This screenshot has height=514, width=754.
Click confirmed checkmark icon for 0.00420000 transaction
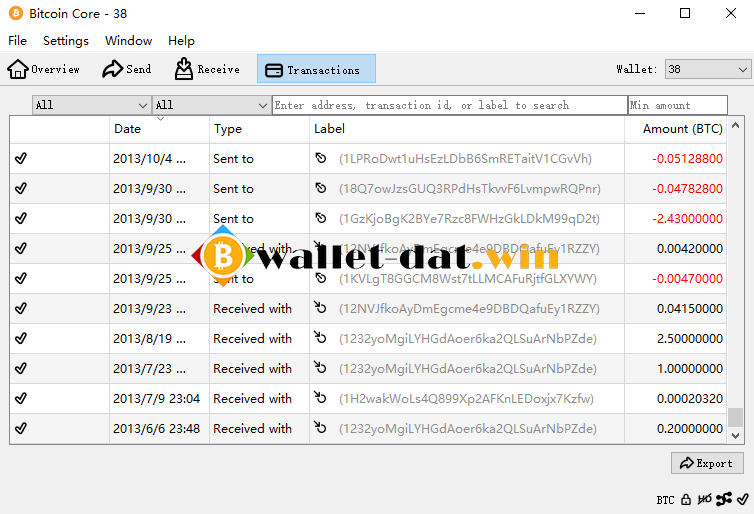pos(21,249)
